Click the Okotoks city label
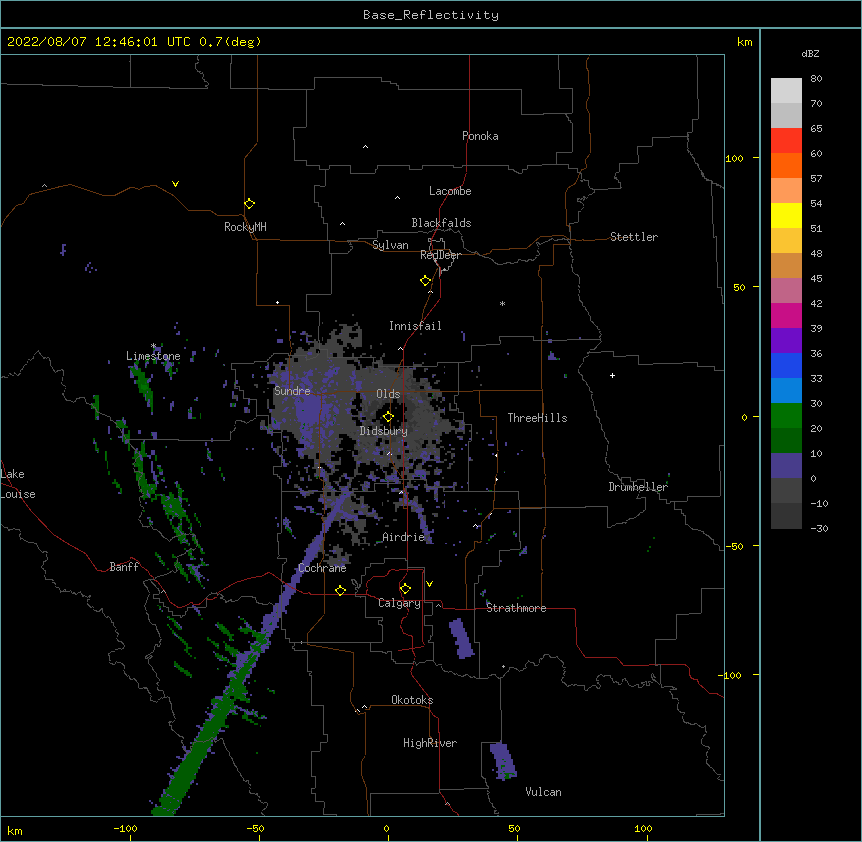Screen dimensions: 862x842 point(412,700)
